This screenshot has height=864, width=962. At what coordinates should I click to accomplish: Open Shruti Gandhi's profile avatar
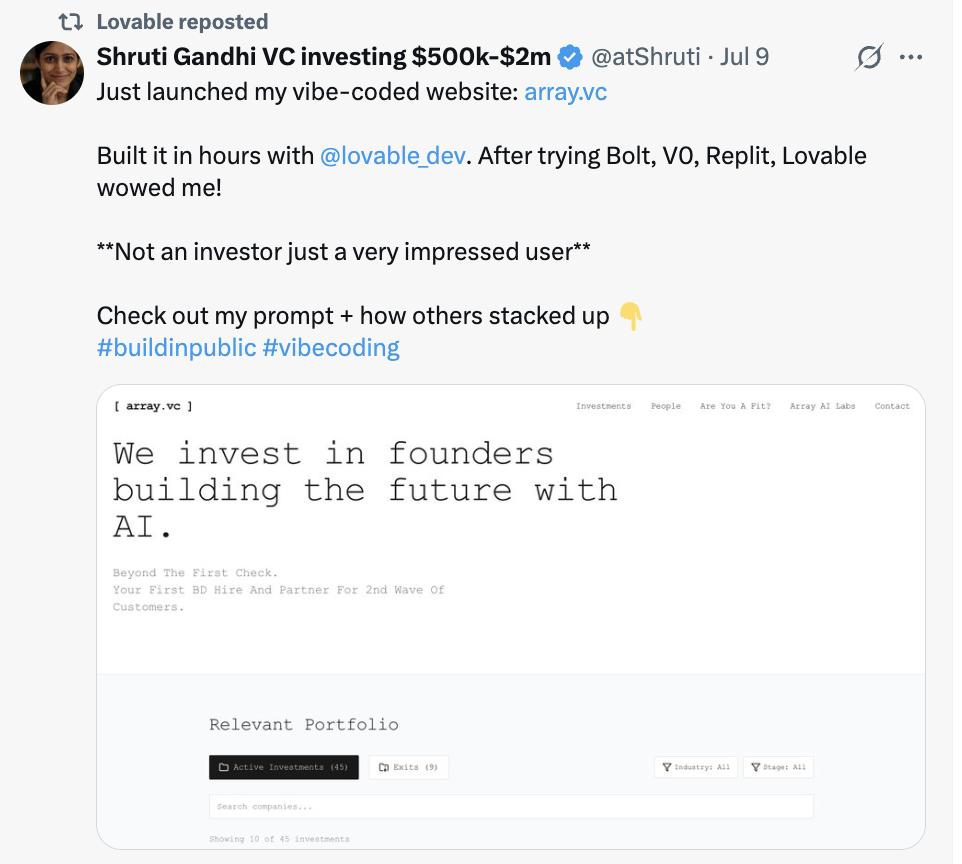coord(52,73)
